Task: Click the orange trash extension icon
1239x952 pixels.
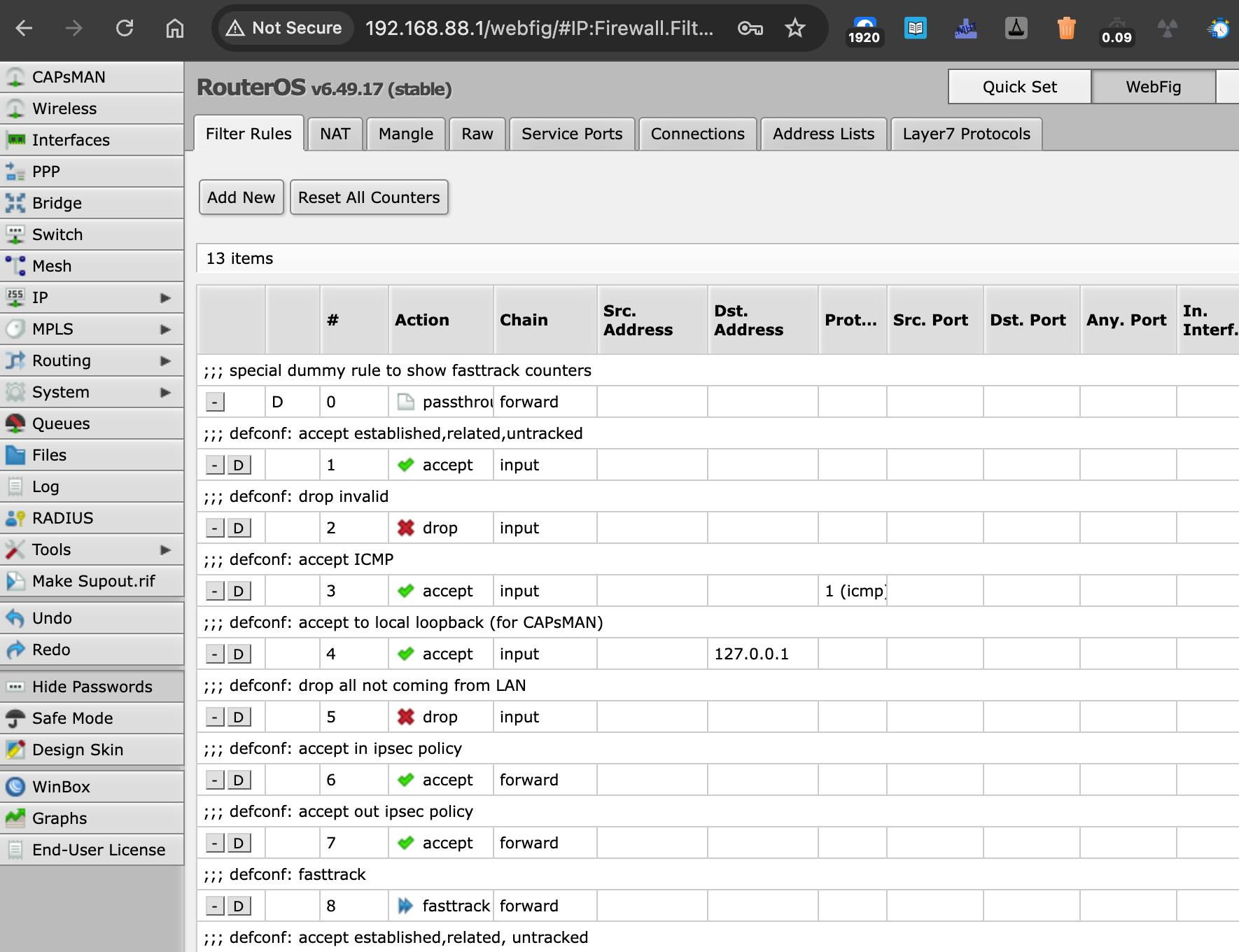Action: pos(1066,28)
